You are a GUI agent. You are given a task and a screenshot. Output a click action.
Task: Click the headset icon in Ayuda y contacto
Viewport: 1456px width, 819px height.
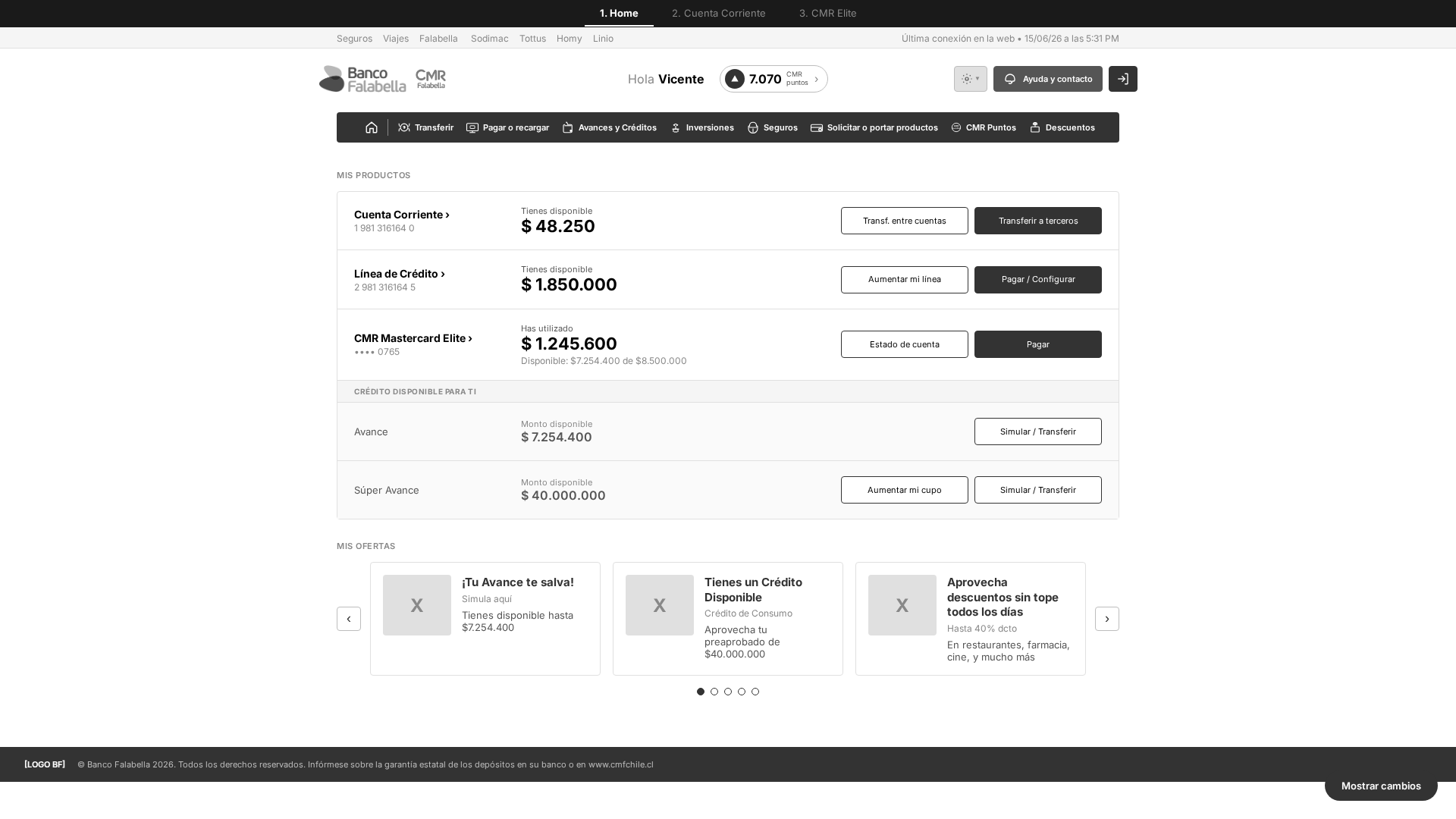[1010, 79]
